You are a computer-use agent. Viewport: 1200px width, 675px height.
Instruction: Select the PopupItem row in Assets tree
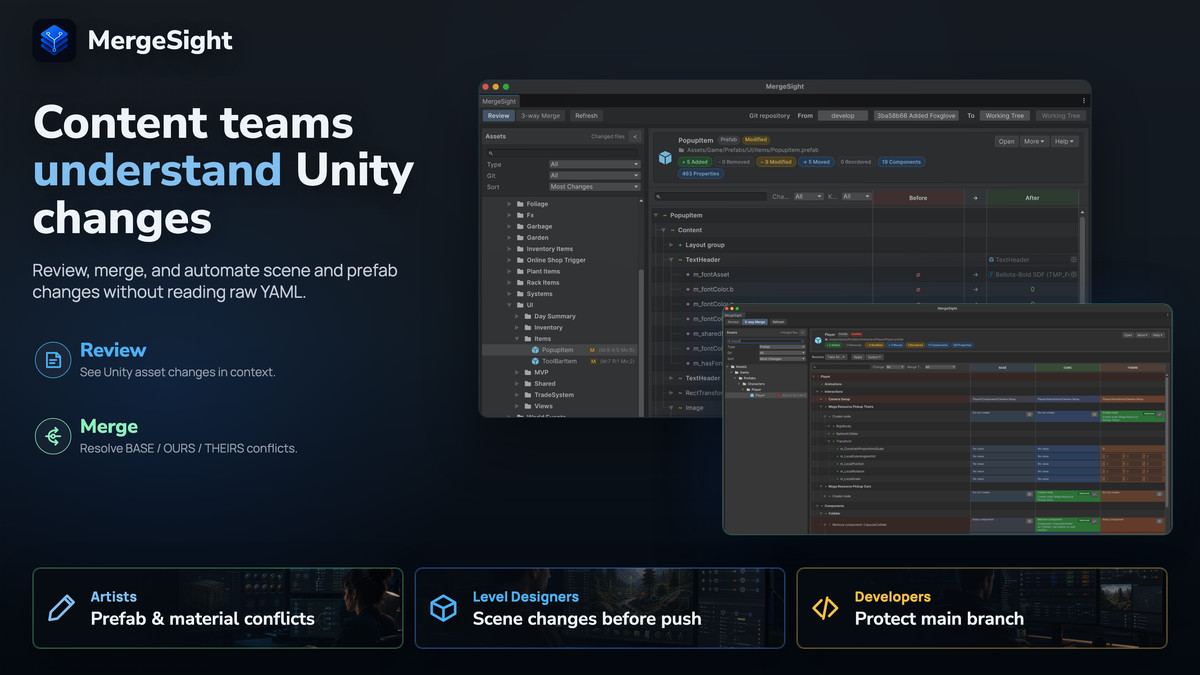[561, 350]
